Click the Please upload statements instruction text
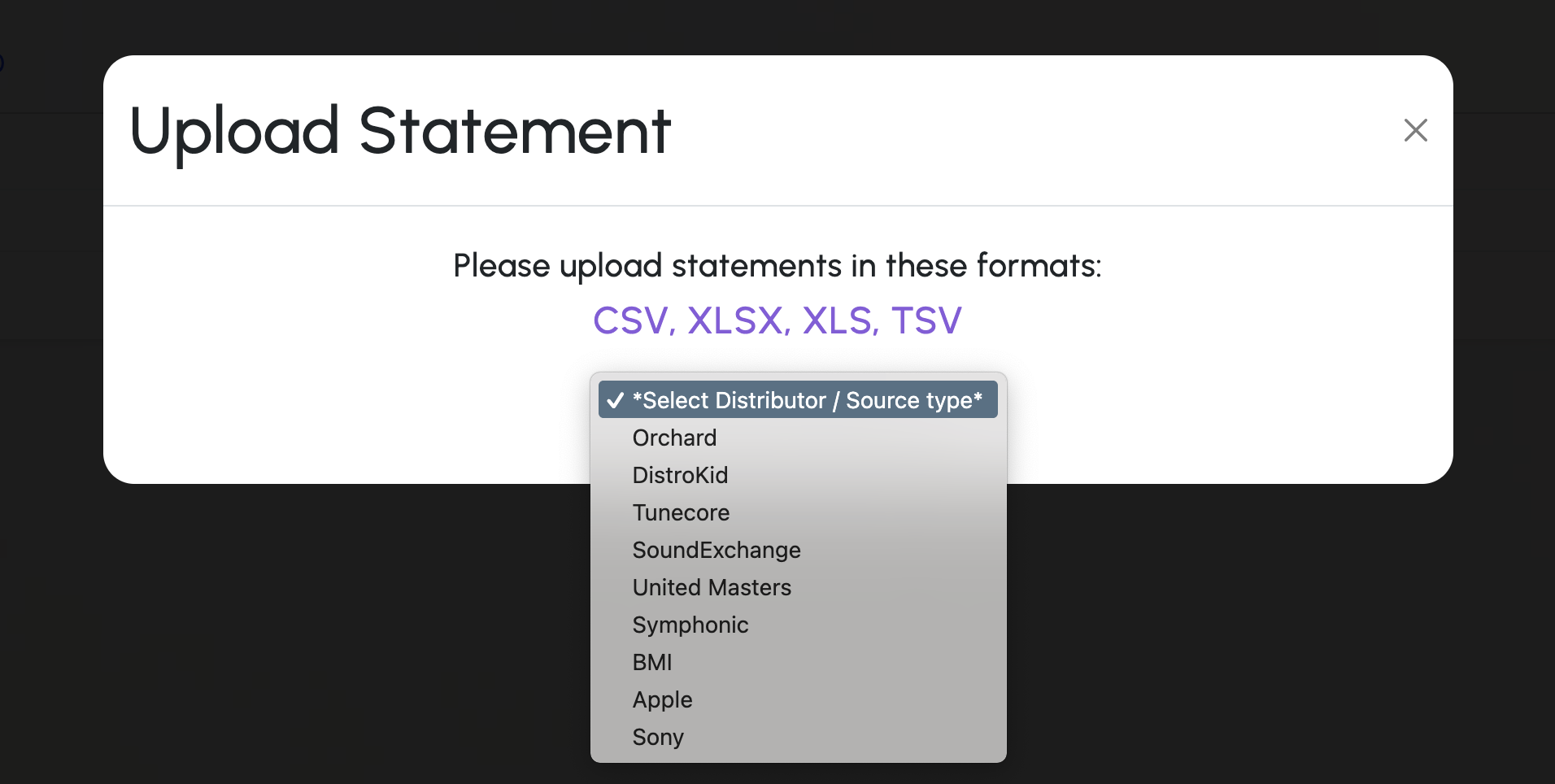 point(777,266)
